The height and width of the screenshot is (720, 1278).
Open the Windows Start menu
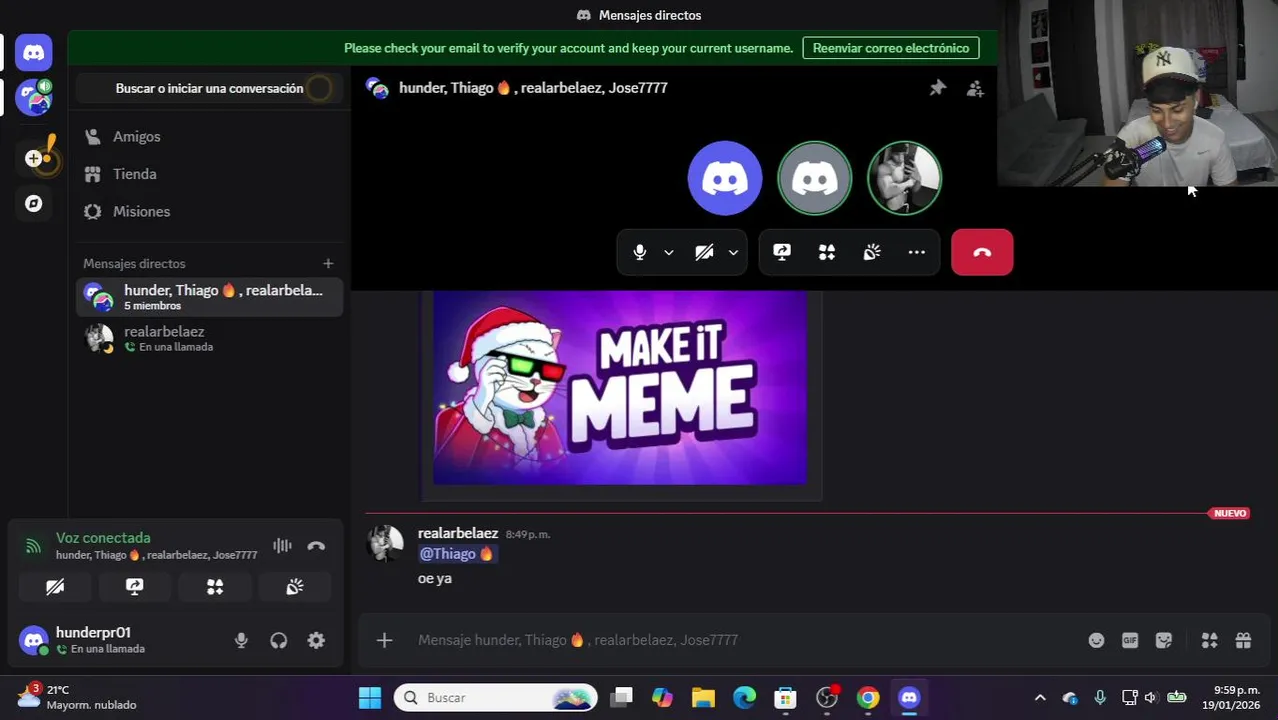pos(370,698)
